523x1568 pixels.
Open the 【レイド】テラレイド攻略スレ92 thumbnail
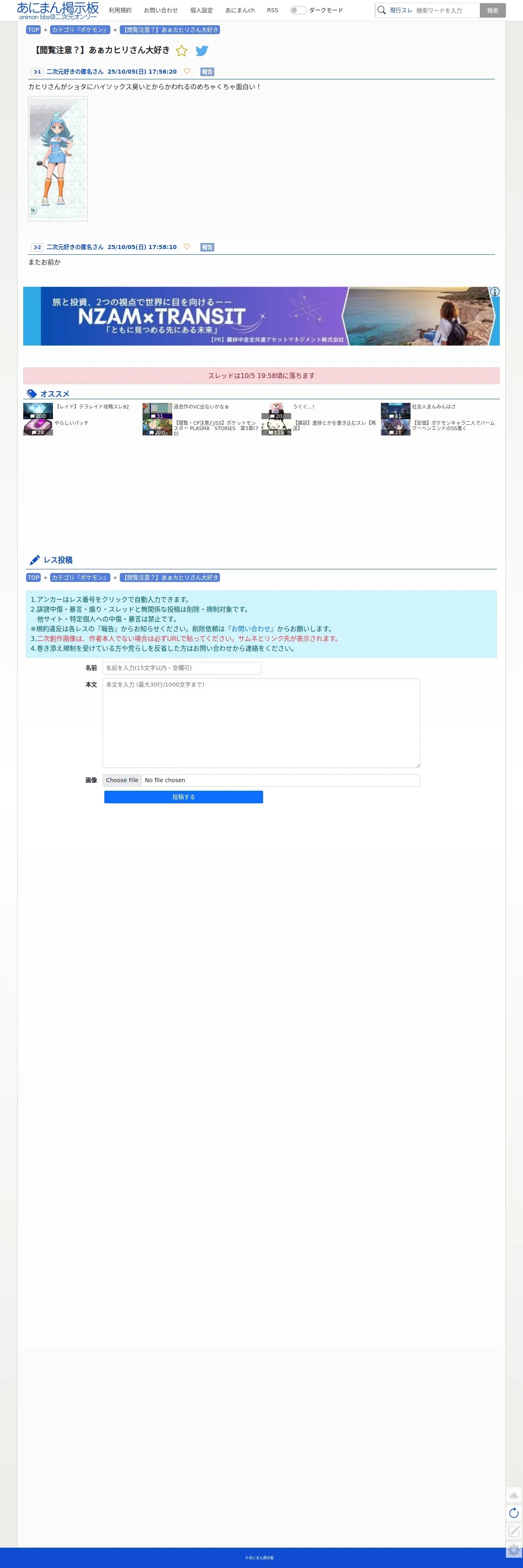[38, 411]
